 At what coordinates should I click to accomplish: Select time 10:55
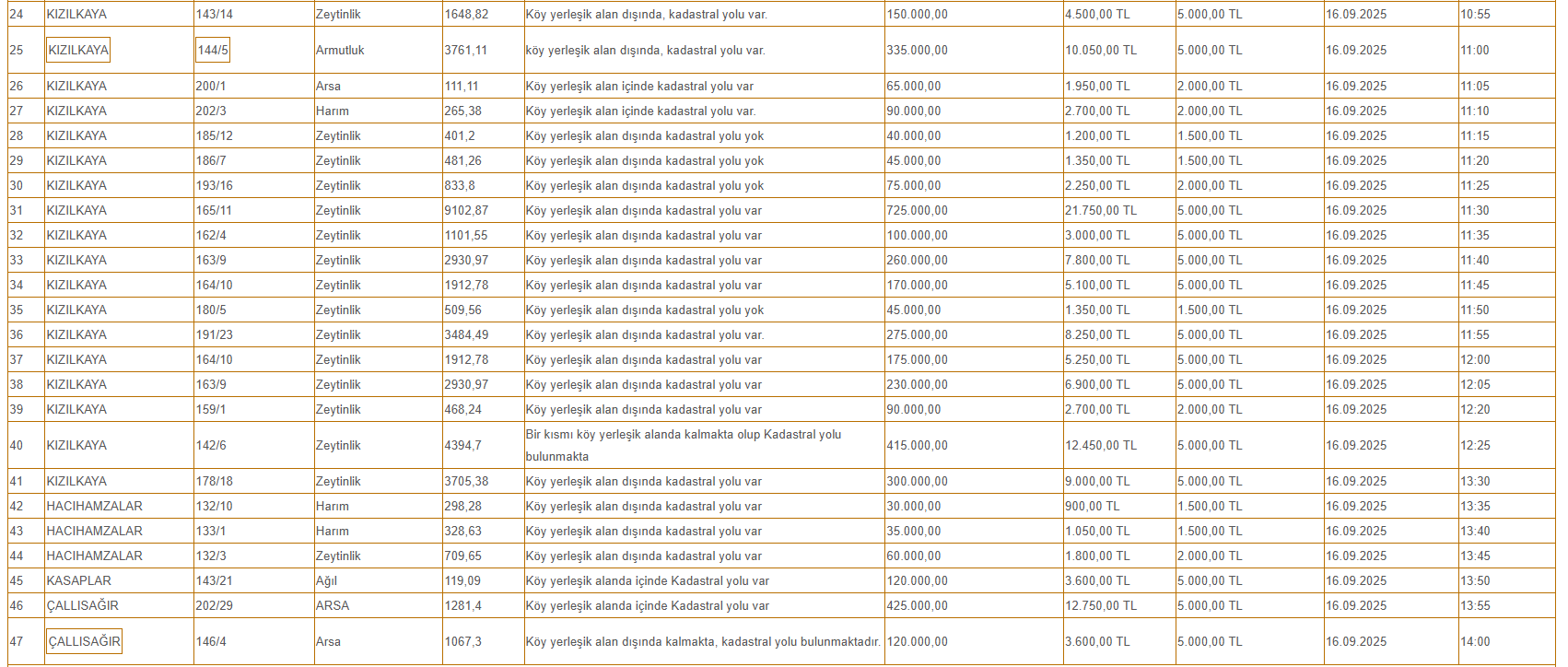click(x=1475, y=14)
